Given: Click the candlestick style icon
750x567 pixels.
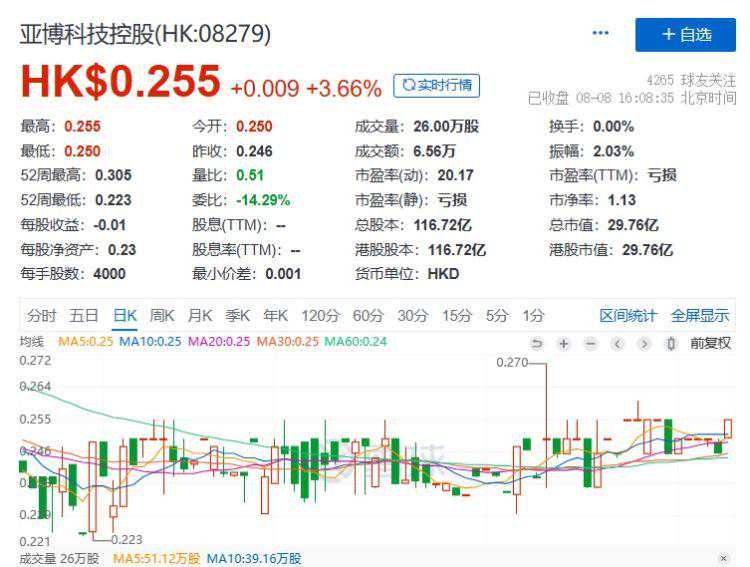Looking at the screenshot, I should (x=671, y=343).
